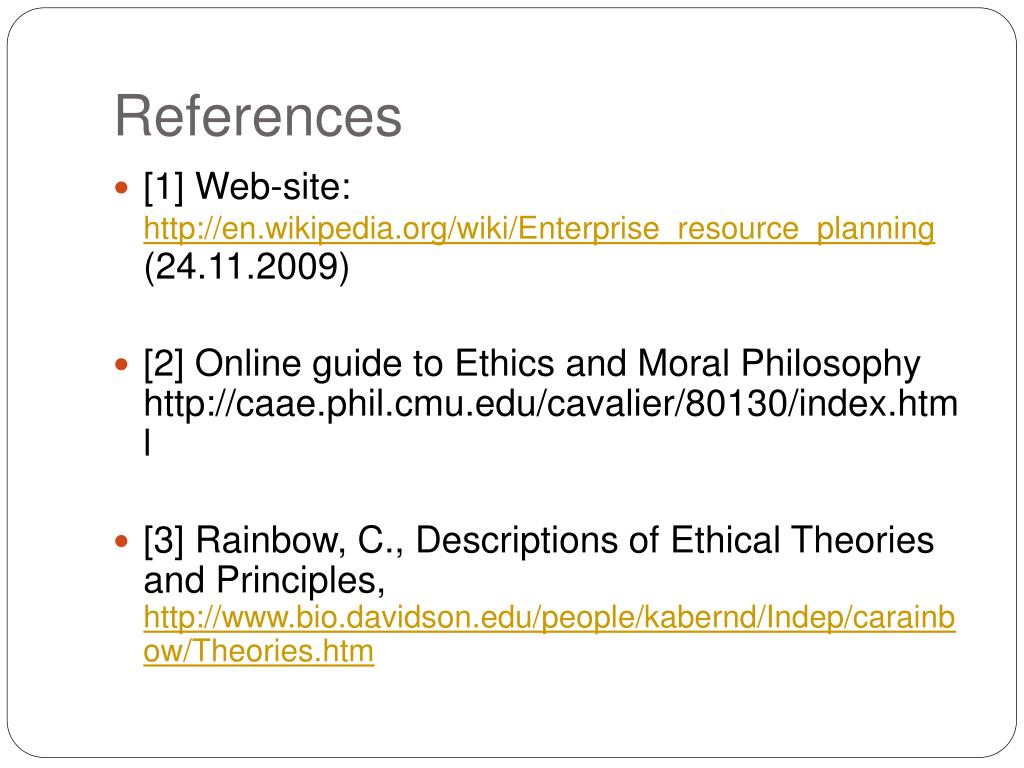The width and height of the screenshot is (1024, 768).
Task: Select the author name Rainbow
Action: click(268, 541)
